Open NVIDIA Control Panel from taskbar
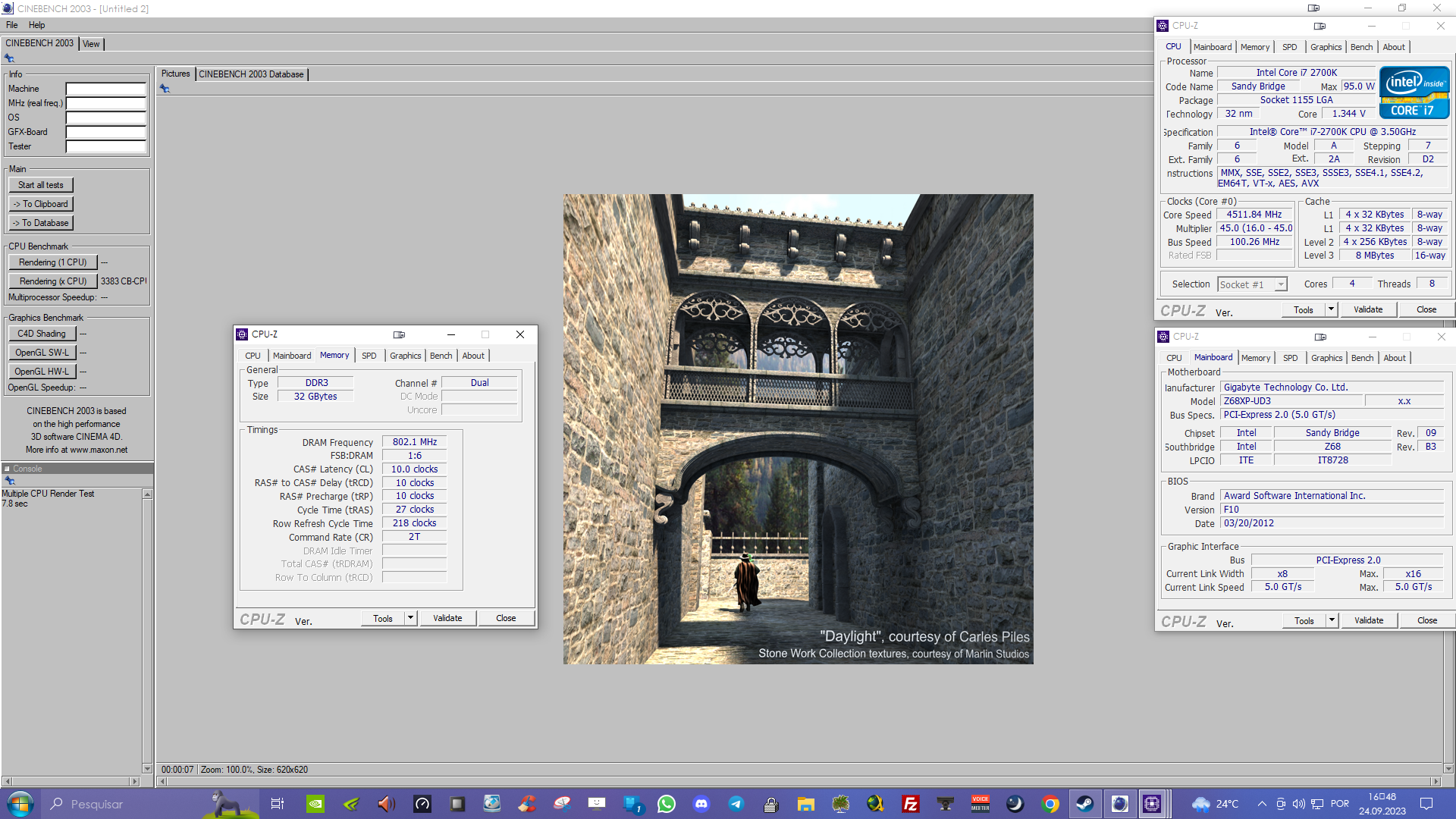The image size is (1456, 819). pyautogui.click(x=315, y=804)
